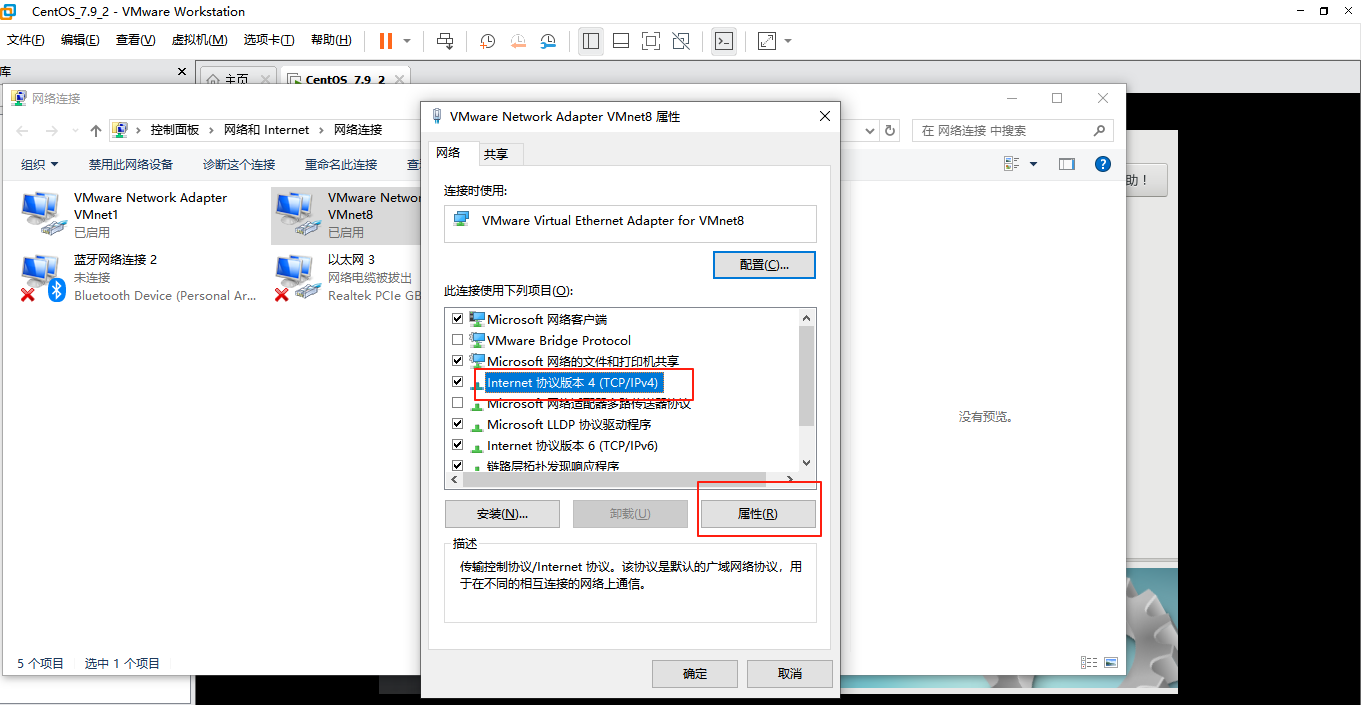Open the pause button dropdown arrow

(407, 41)
